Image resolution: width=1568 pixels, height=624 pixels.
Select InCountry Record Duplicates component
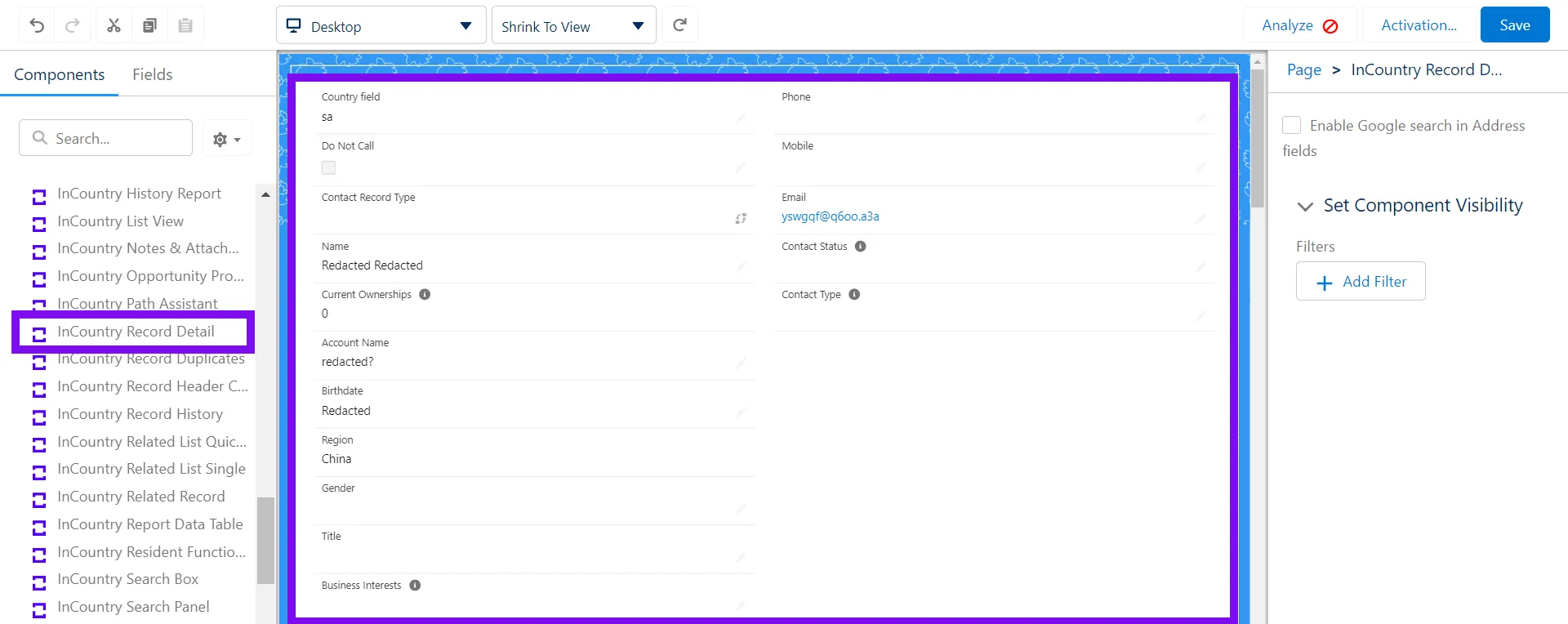click(150, 359)
